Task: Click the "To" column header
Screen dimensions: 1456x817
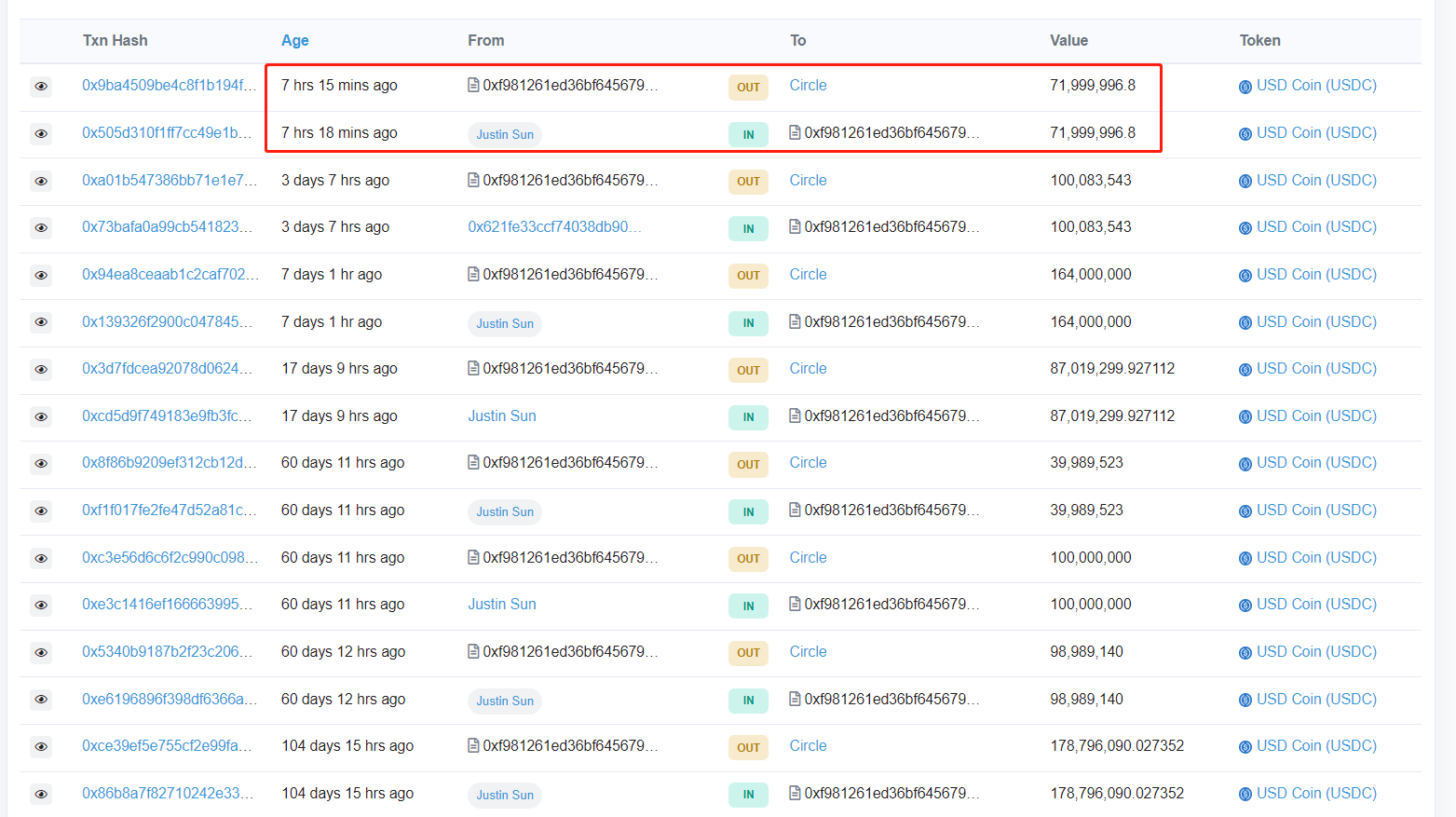Action: [798, 40]
